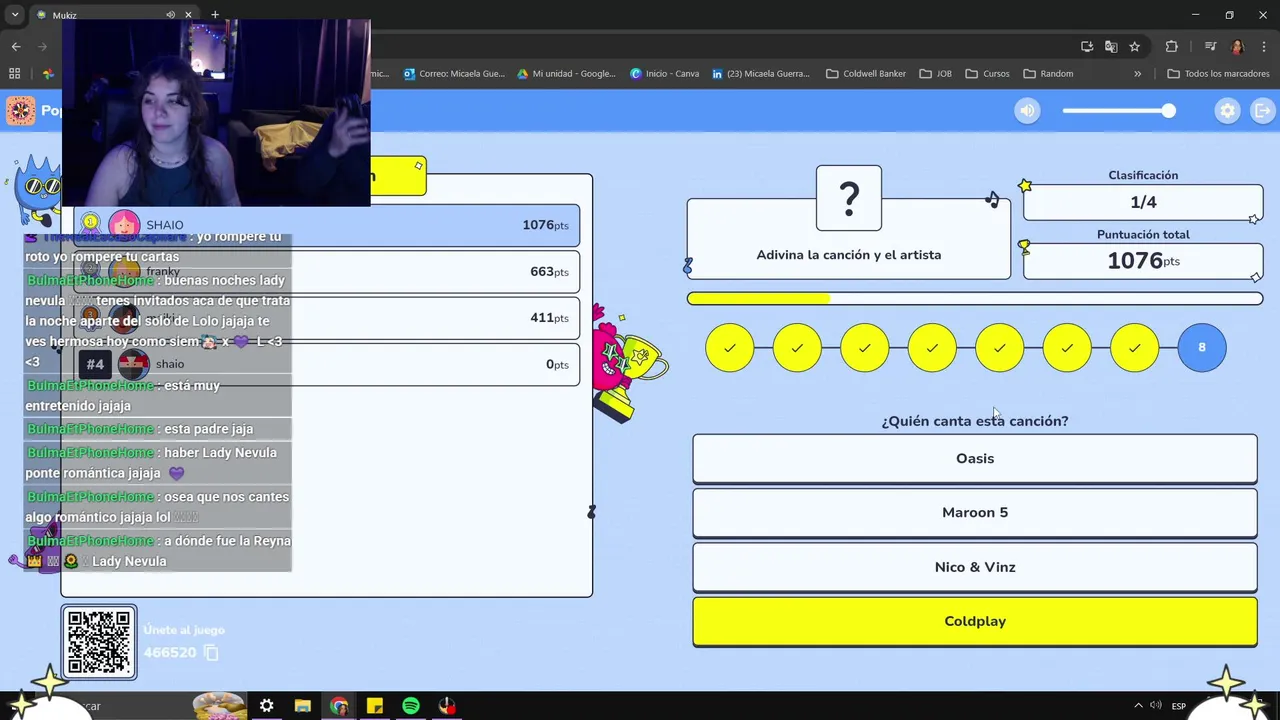Open the recording app with the red dot in the taskbar
Image resolution: width=1280 pixels, height=720 pixels.
pos(447,706)
